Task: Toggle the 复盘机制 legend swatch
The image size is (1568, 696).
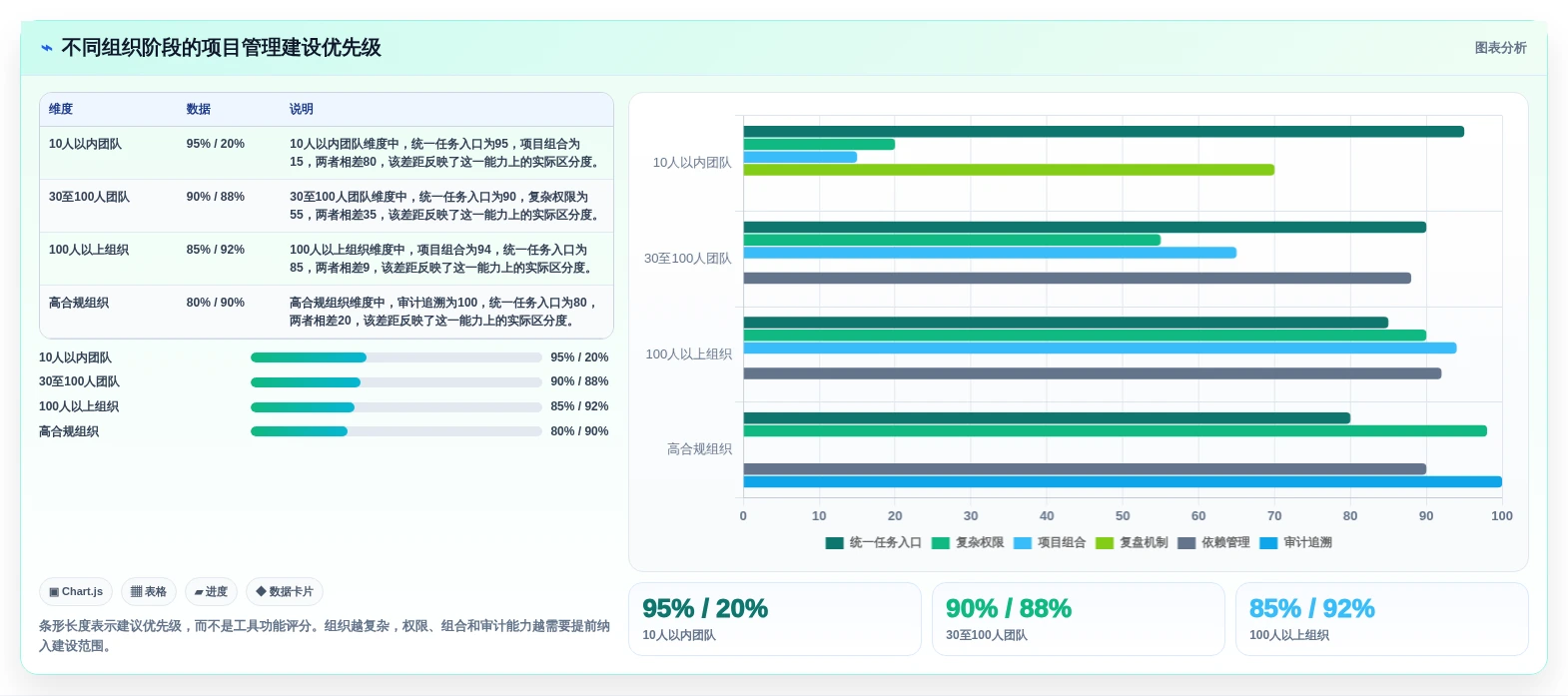Action: coord(1105,543)
